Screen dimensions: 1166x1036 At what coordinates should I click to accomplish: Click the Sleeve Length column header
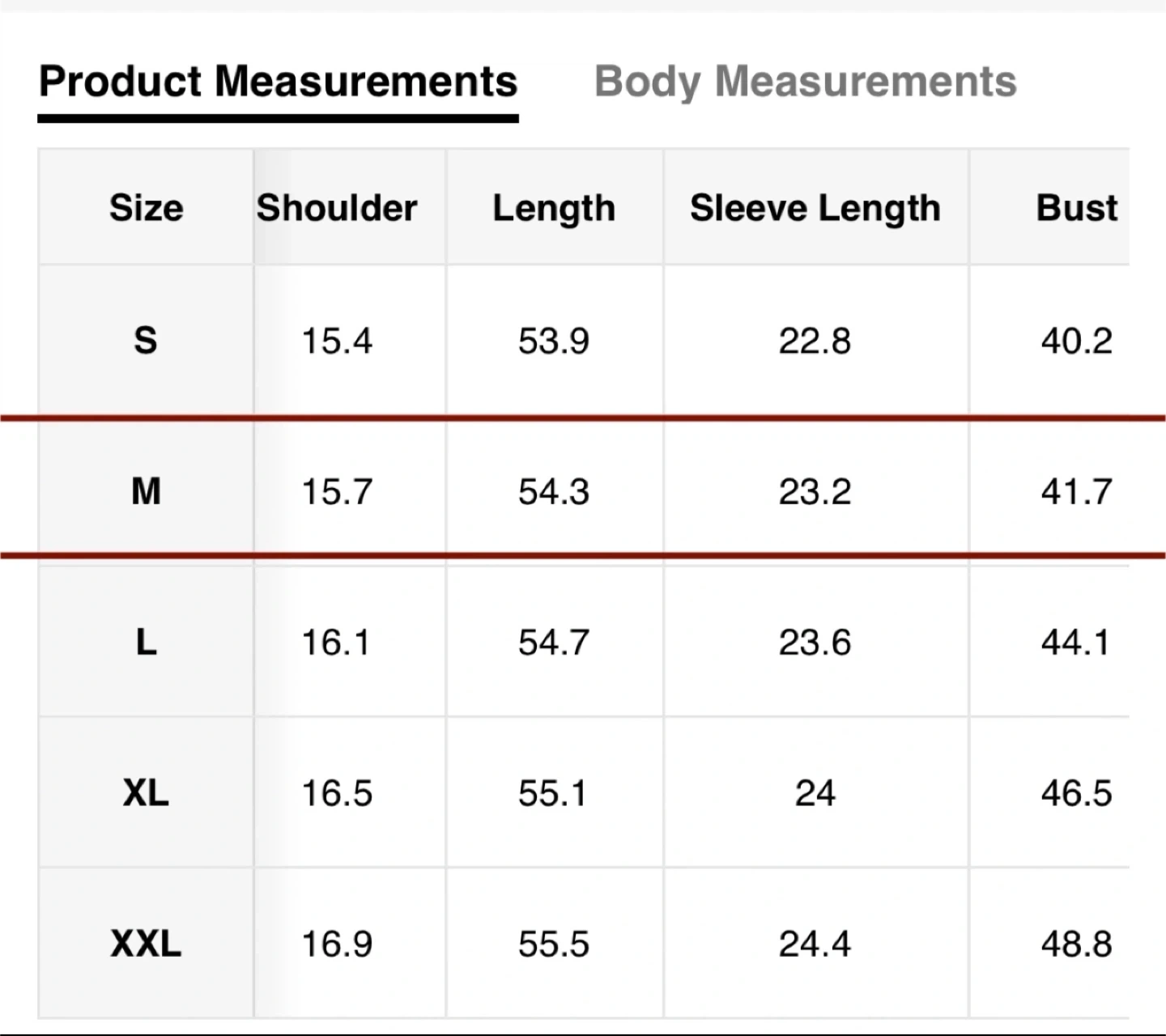[815, 208]
